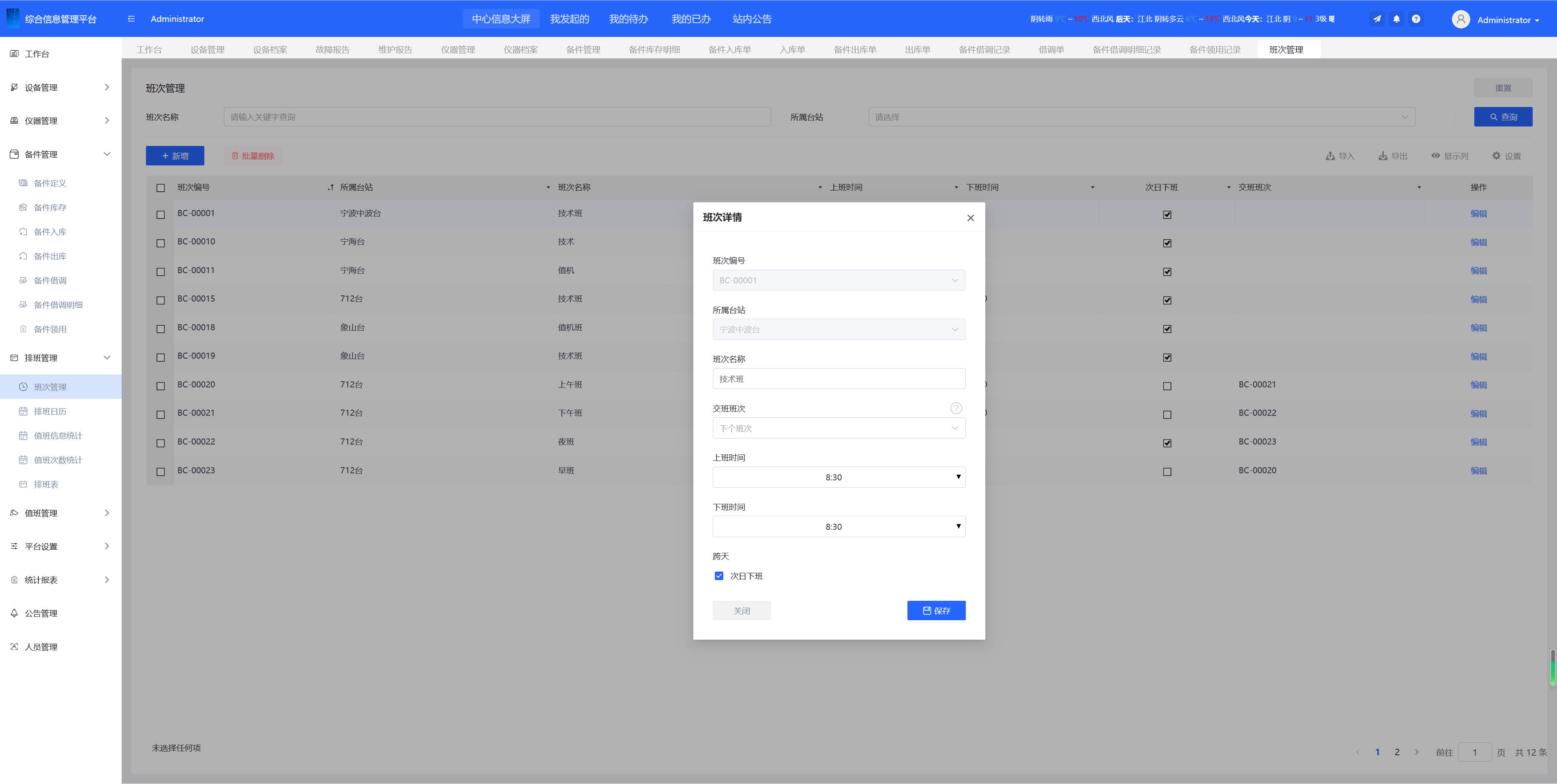Click the notification bell icon
Viewport: 1557px width, 784px height.
coord(1396,19)
